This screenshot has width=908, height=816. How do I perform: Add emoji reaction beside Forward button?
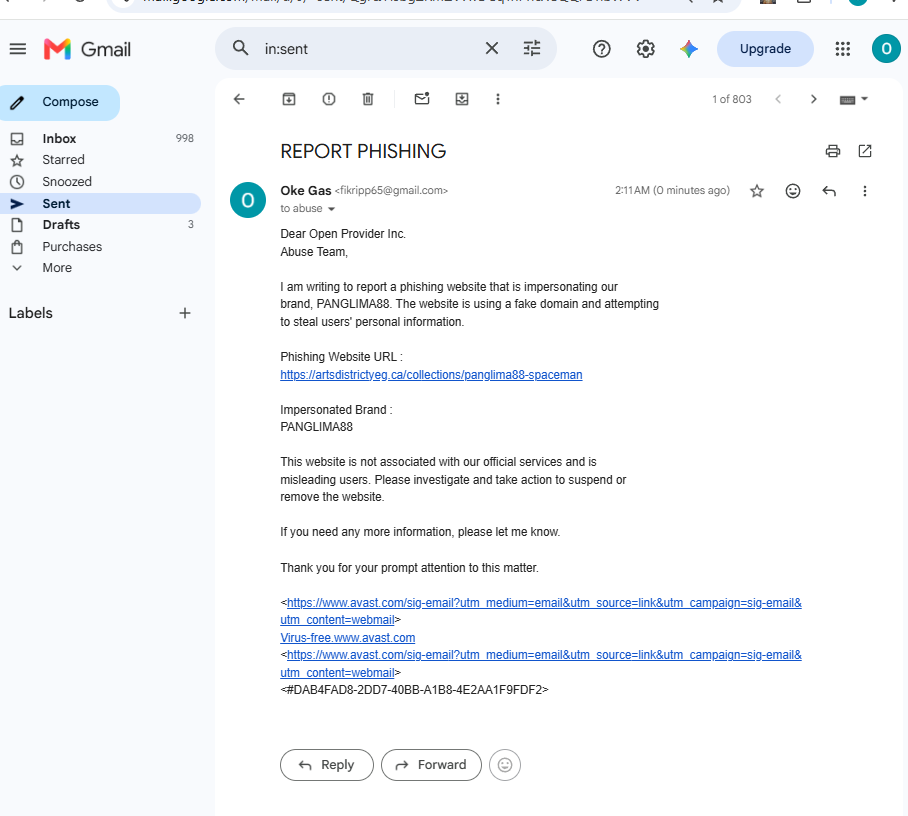pos(504,765)
